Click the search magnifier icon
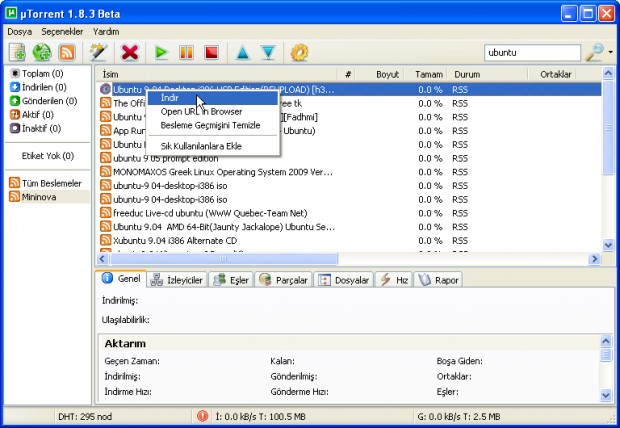The width and height of the screenshot is (620, 428). point(594,52)
